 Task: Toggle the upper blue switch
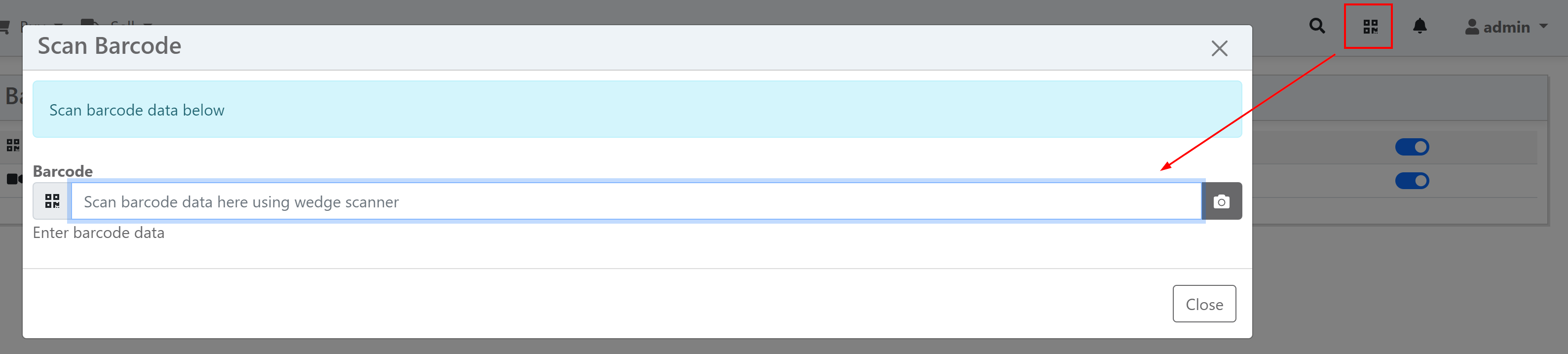[x=1412, y=147]
